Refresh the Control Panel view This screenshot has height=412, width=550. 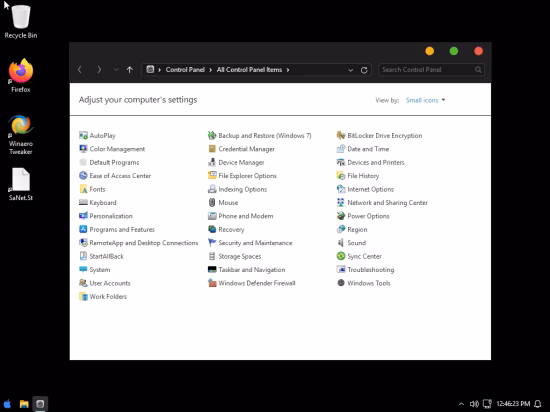364,70
